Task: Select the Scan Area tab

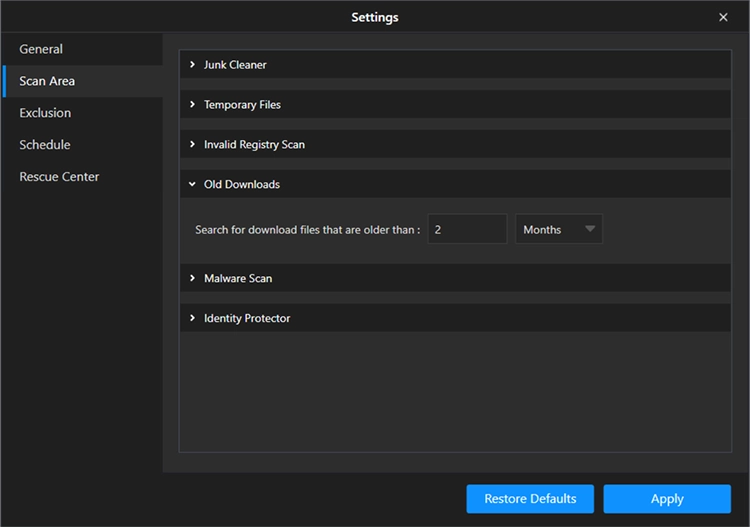Action: coord(47,81)
